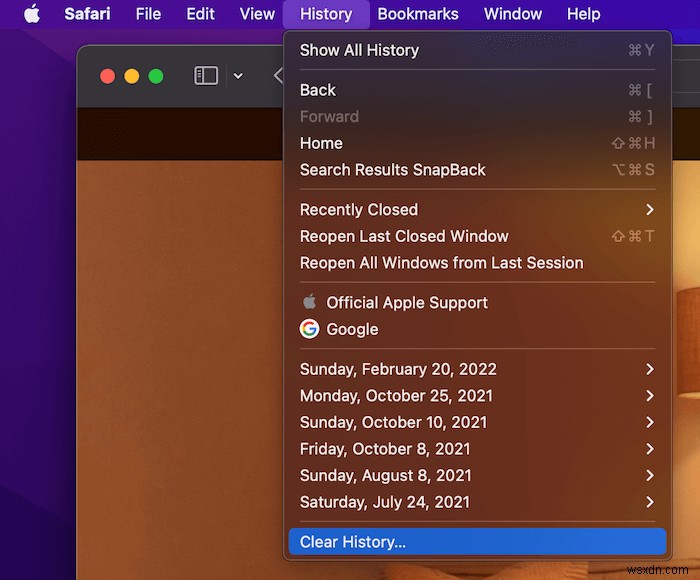The image size is (700, 580).
Task: Toggle the Safari sidebar icon
Action: tap(206, 75)
